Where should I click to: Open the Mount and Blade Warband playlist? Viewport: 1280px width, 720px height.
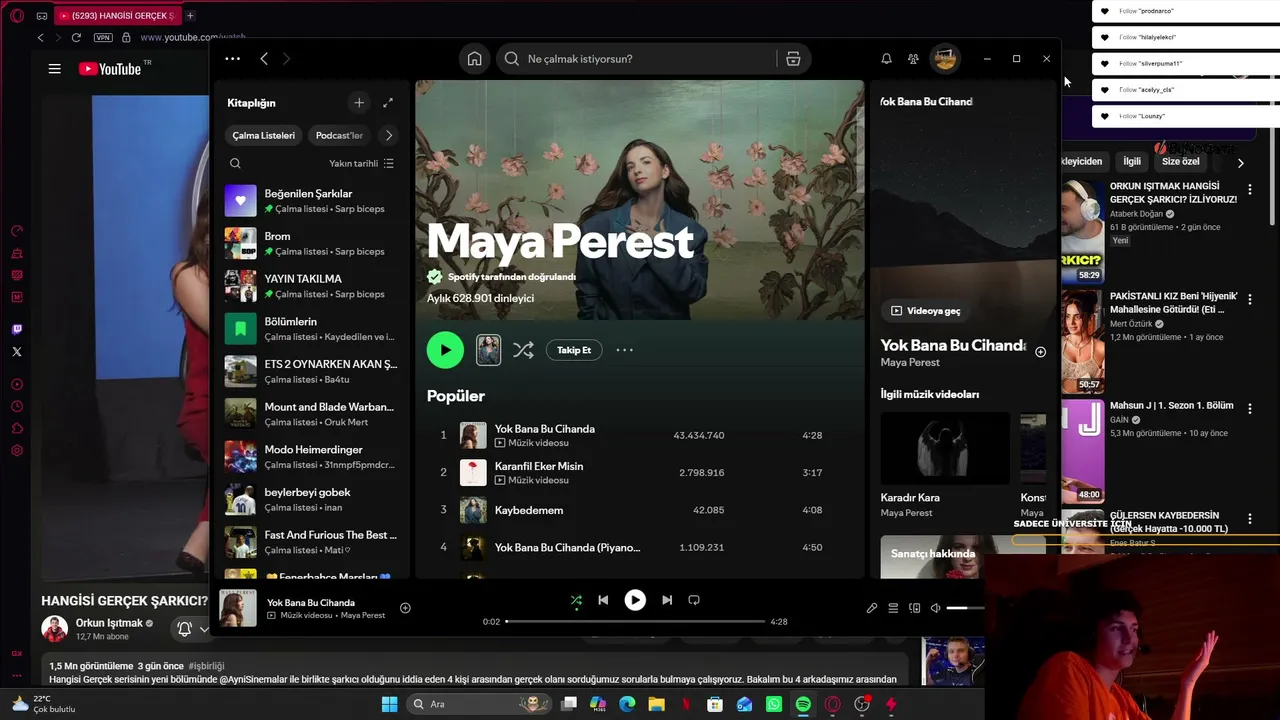[312, 414]
